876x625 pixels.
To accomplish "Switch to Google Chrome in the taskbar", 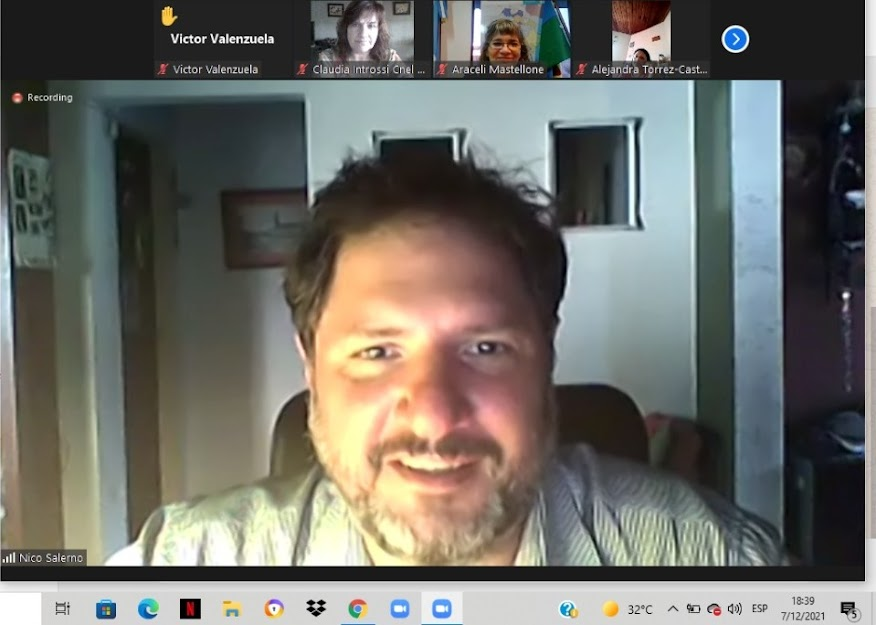I will click(358, 609).
